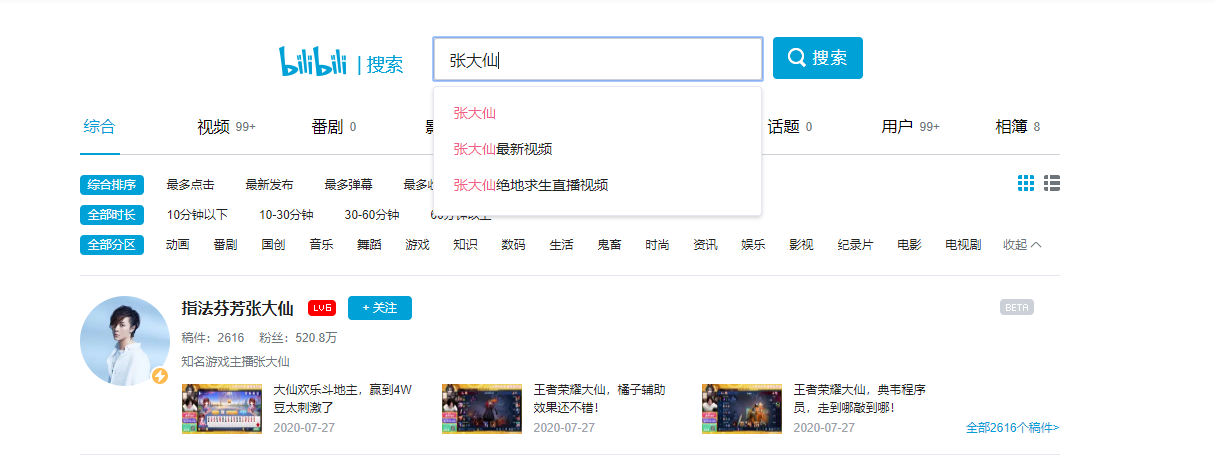1215x455 pixels.
Task: Open thumbnail of 大仙欢乐斗地主 video
Action: tap(222, 408)
